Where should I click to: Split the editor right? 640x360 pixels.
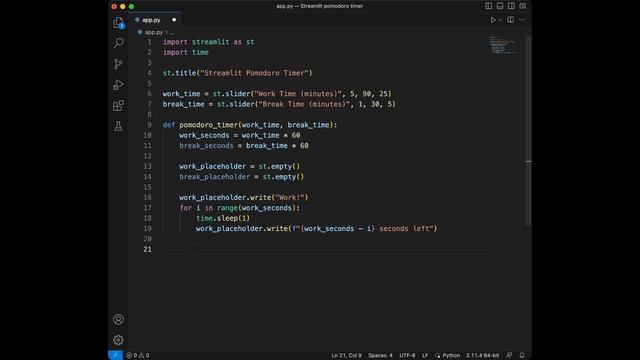click(x=510, y=20)
